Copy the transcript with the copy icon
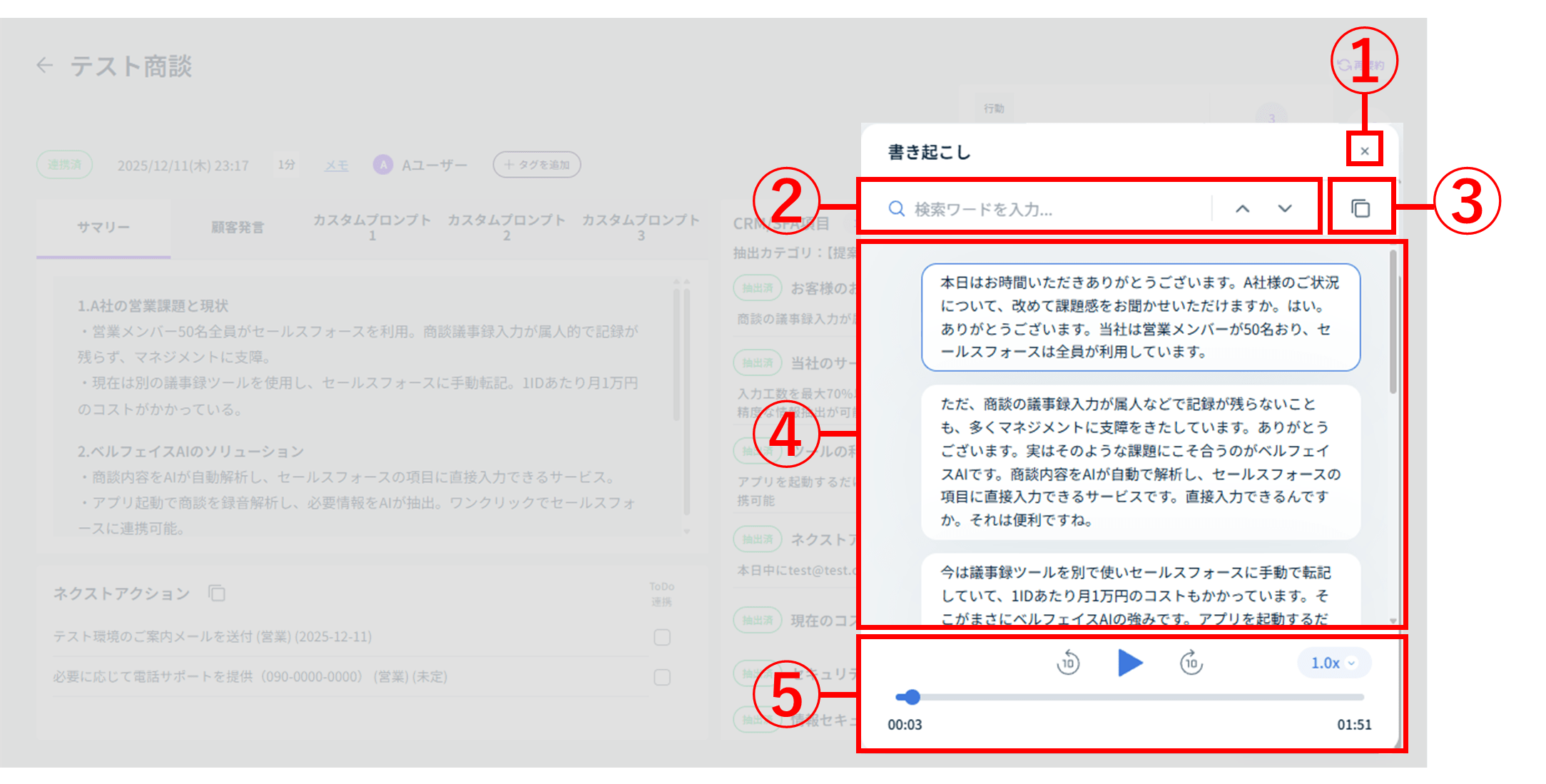 1360,208
